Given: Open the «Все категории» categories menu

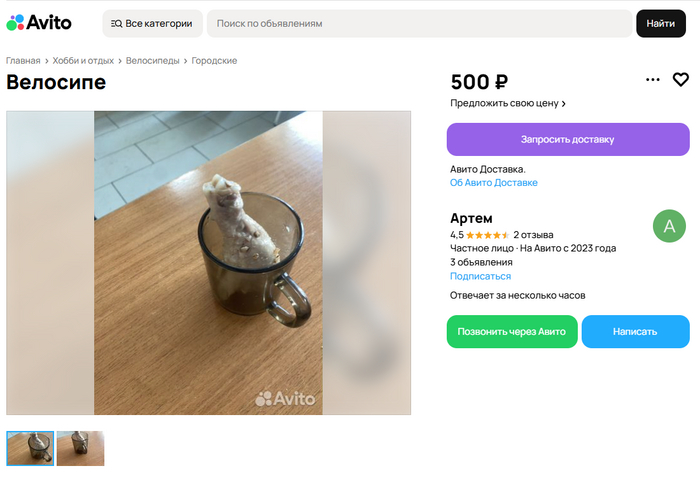Looking at the screenshot, I should (x=152, y=23).
